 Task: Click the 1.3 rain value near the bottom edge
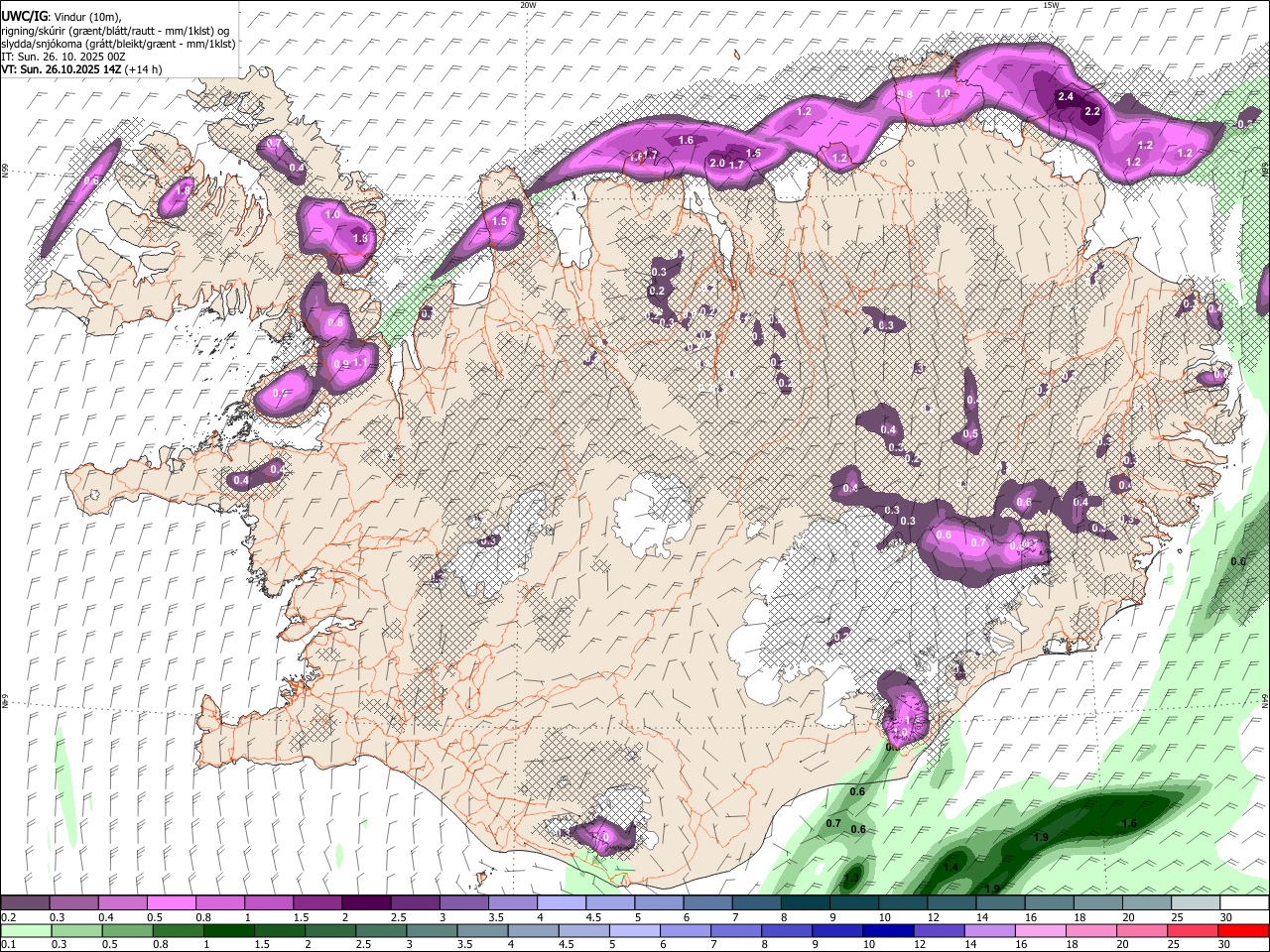[851, 878]
